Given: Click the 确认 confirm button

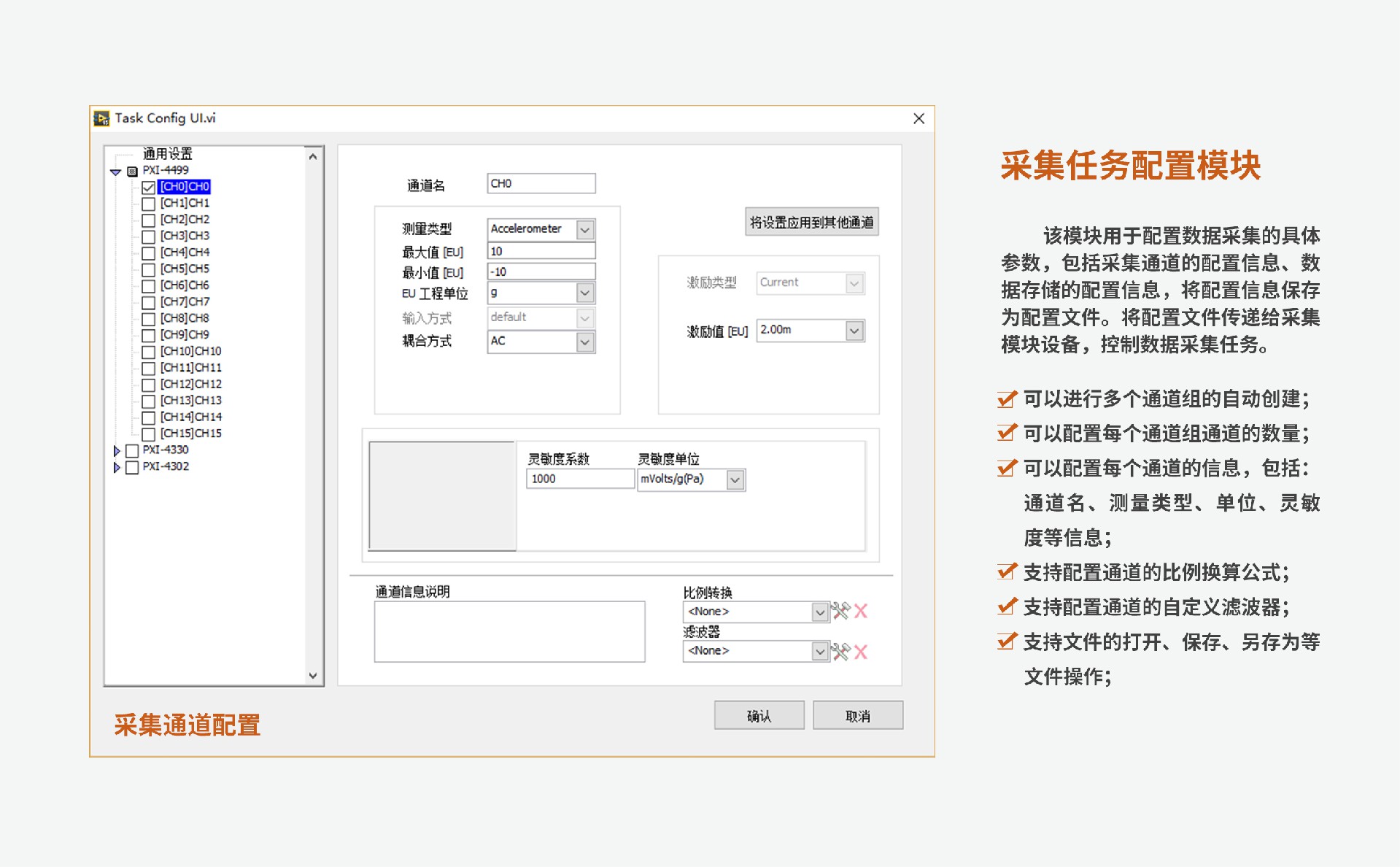Looking at the screenshot, I should [759, 715].
